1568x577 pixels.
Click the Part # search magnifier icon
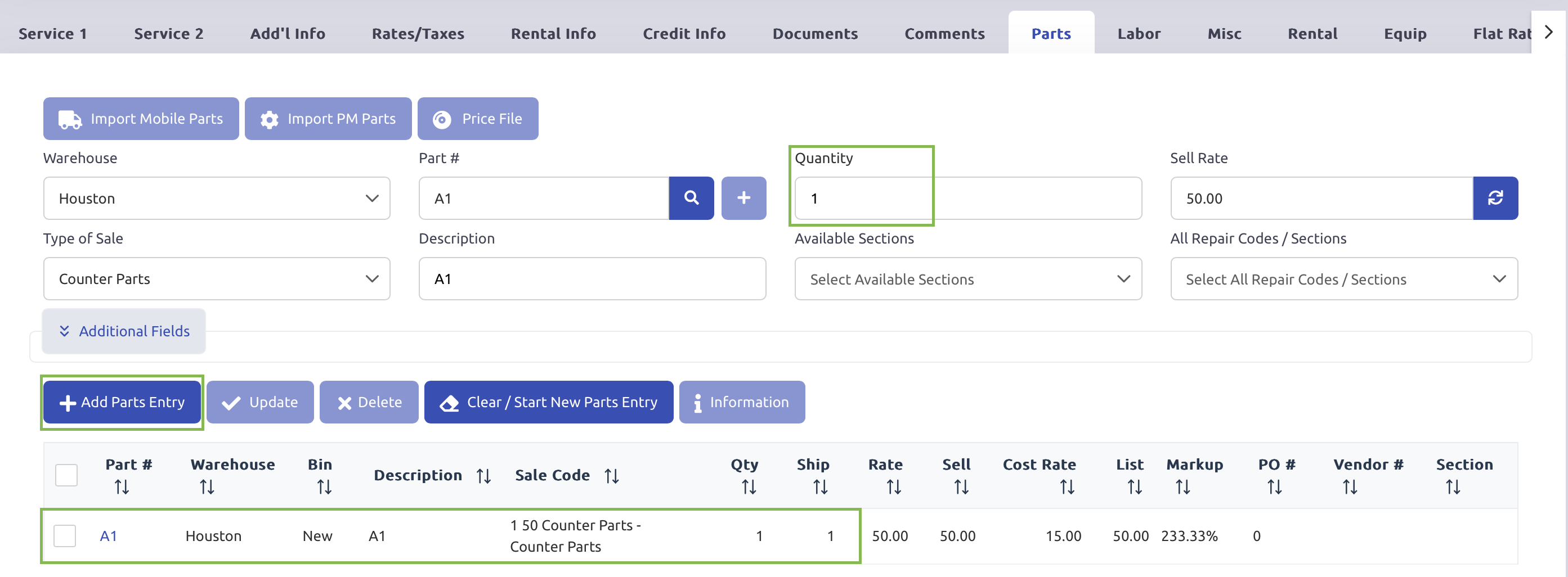(x=691, y=198)
